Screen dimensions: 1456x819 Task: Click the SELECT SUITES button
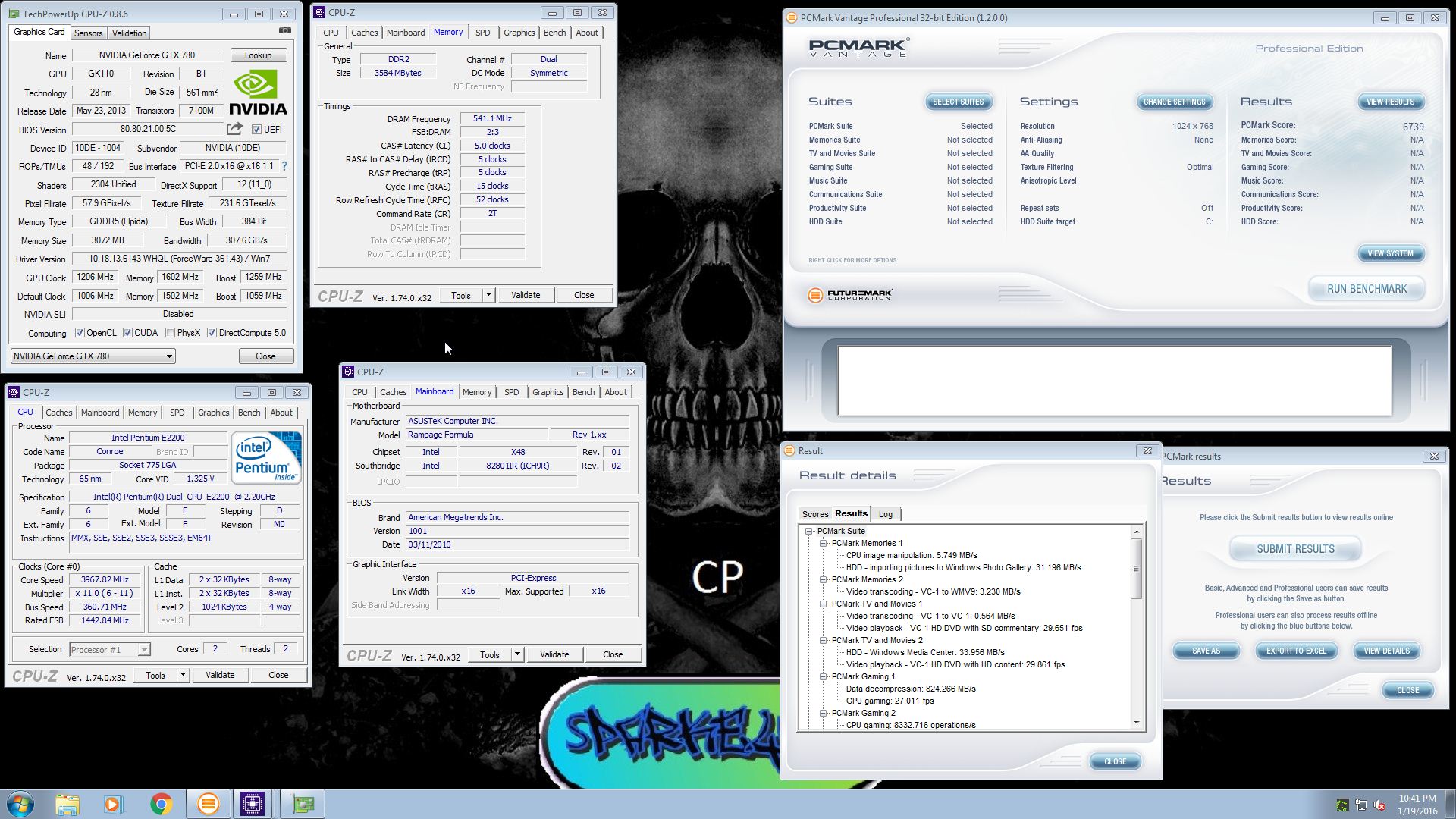[958, 102]
